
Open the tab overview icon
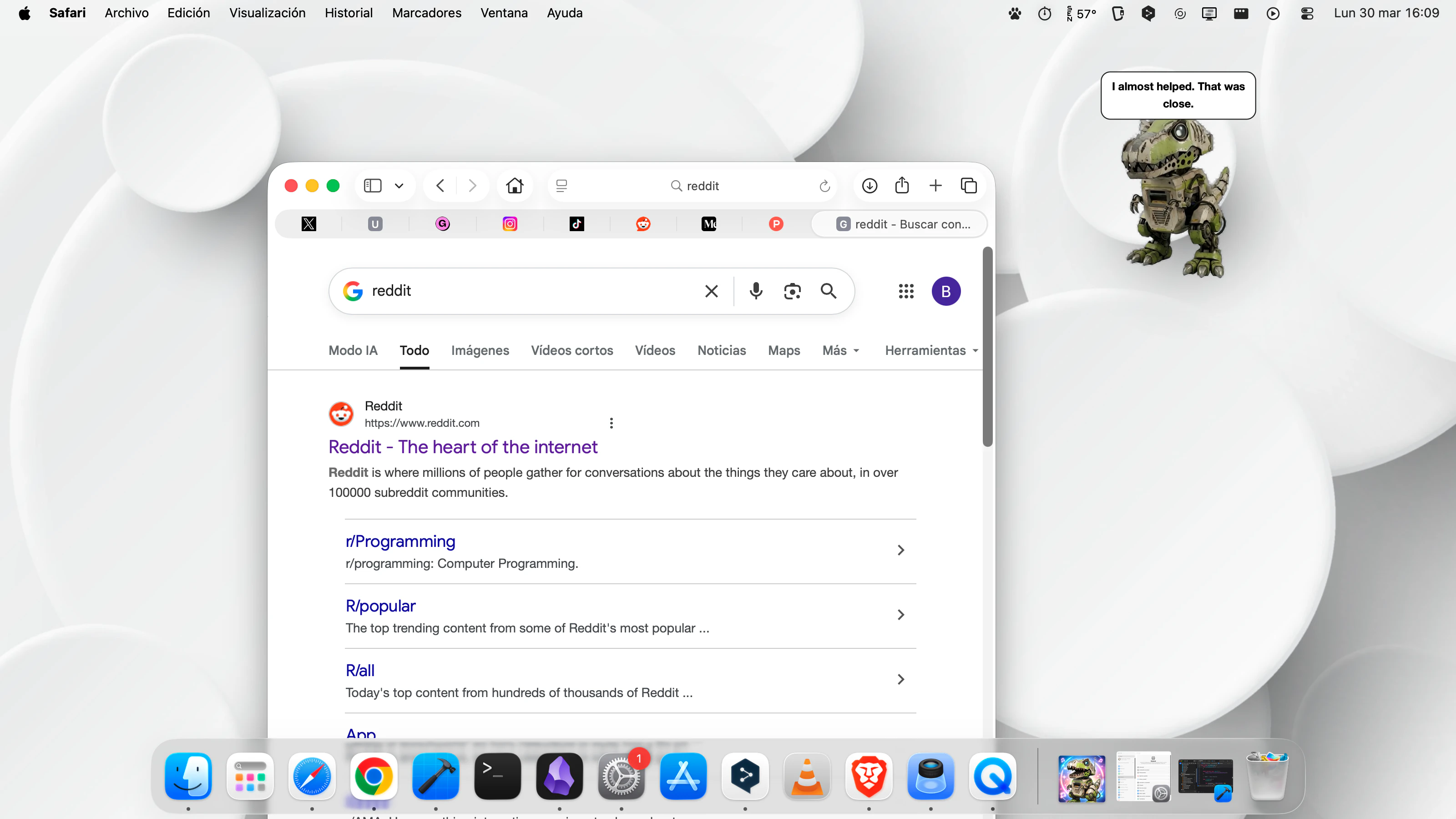(x=968, y=185)
